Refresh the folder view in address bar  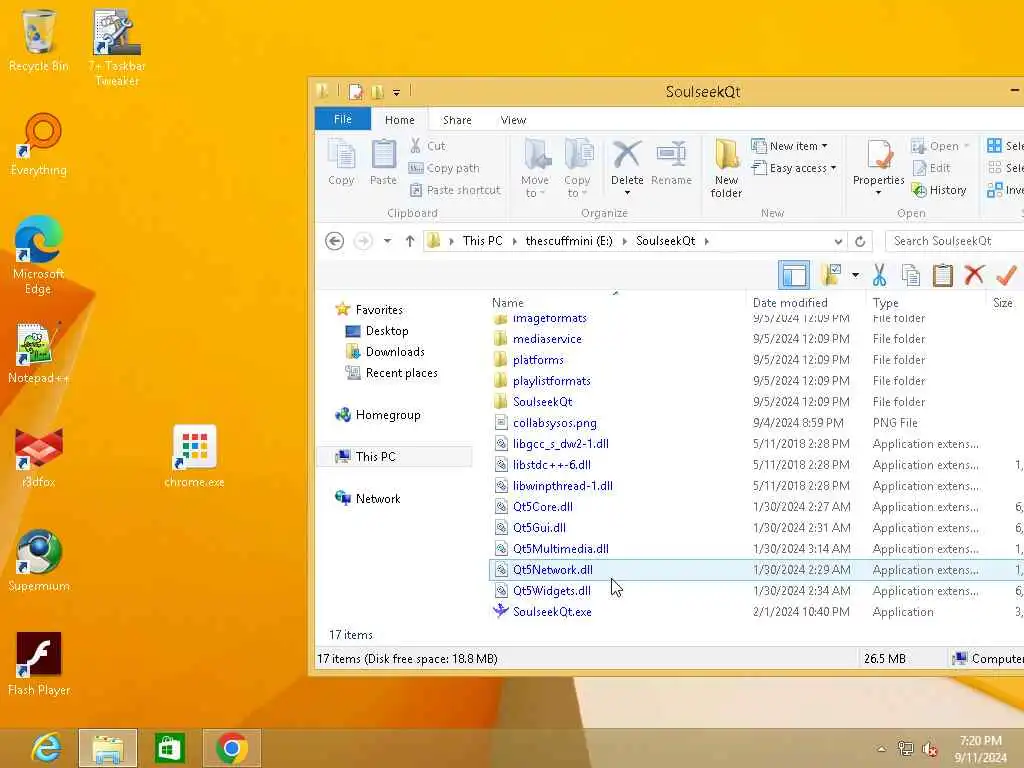pyautogui.click(x=860, y=241)
